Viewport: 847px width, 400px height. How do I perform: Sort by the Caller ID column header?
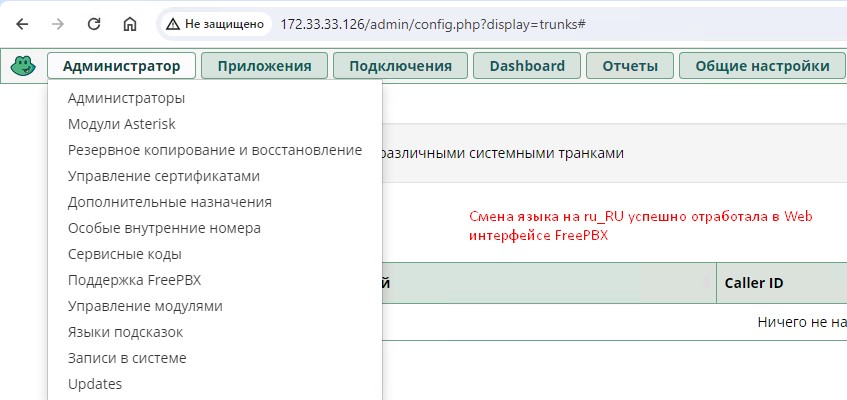[x=753, y=283]
